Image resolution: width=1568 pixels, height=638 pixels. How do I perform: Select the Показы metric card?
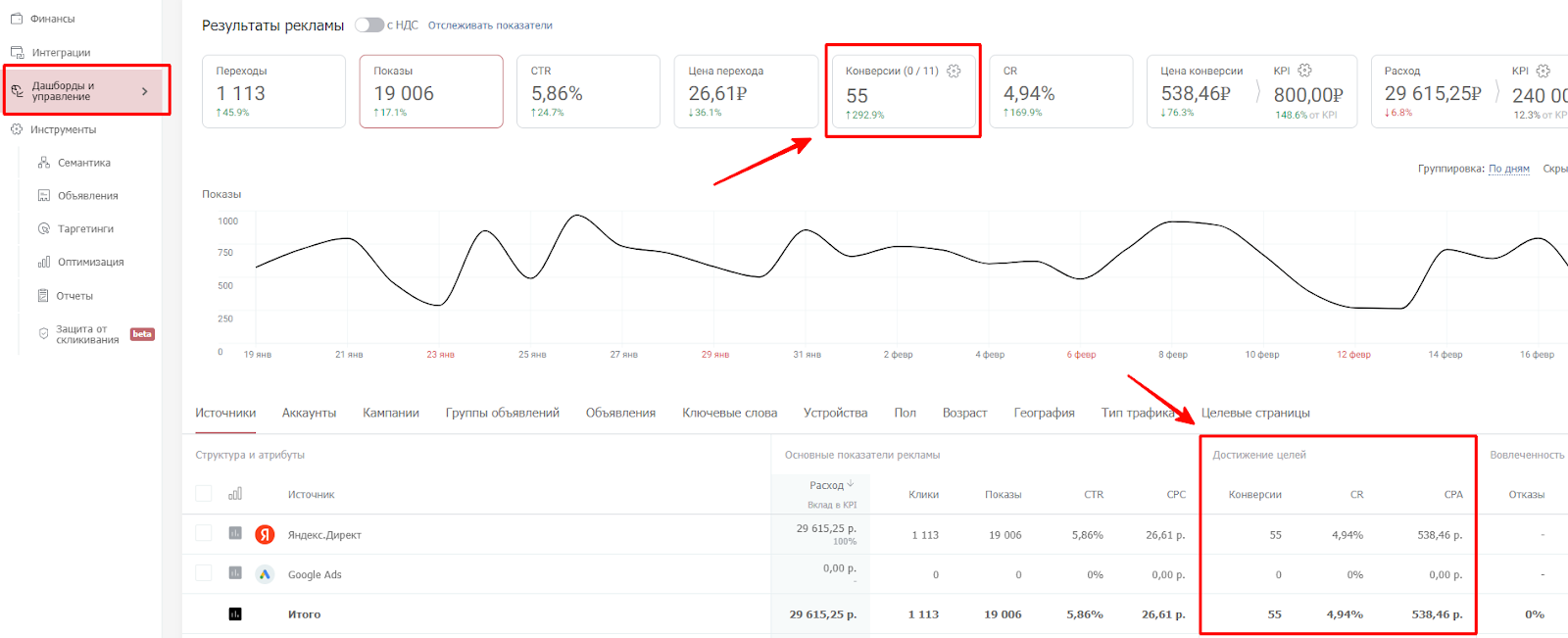[x=431, y=91]
